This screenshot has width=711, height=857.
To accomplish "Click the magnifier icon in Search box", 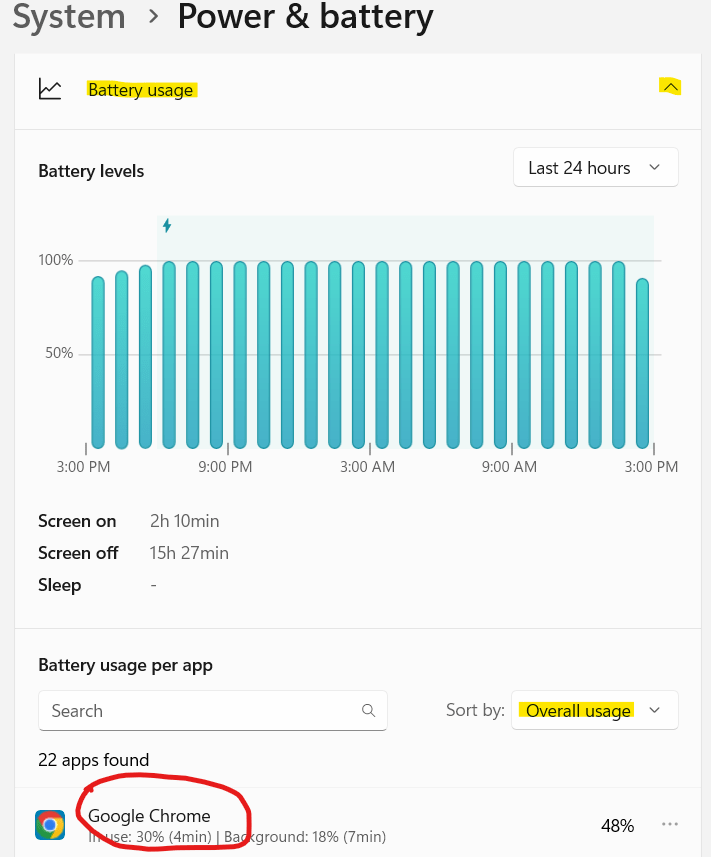I will (369, 711).
